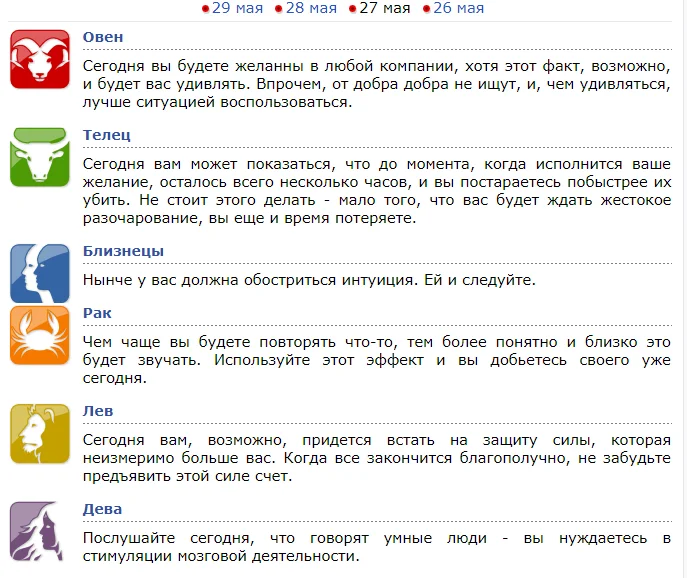Open the Близнецы heading link
The height and width of the screenshot is (578, 687).
(x=123, y=251)
